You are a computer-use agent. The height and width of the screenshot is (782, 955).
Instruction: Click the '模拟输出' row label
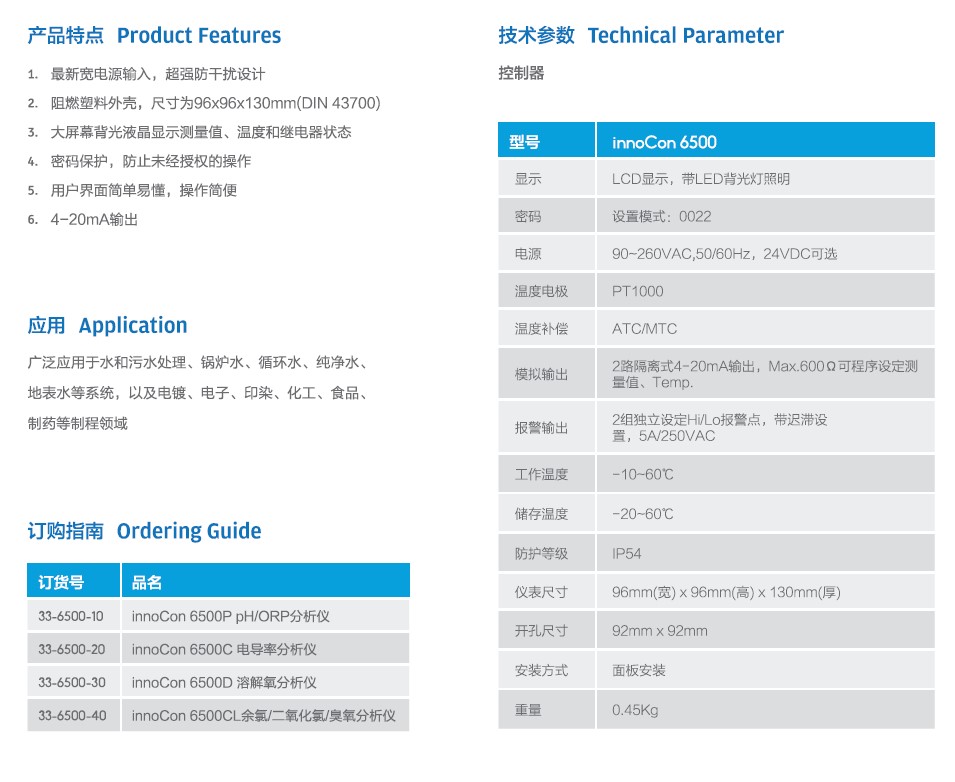click(x=541, y=375)
